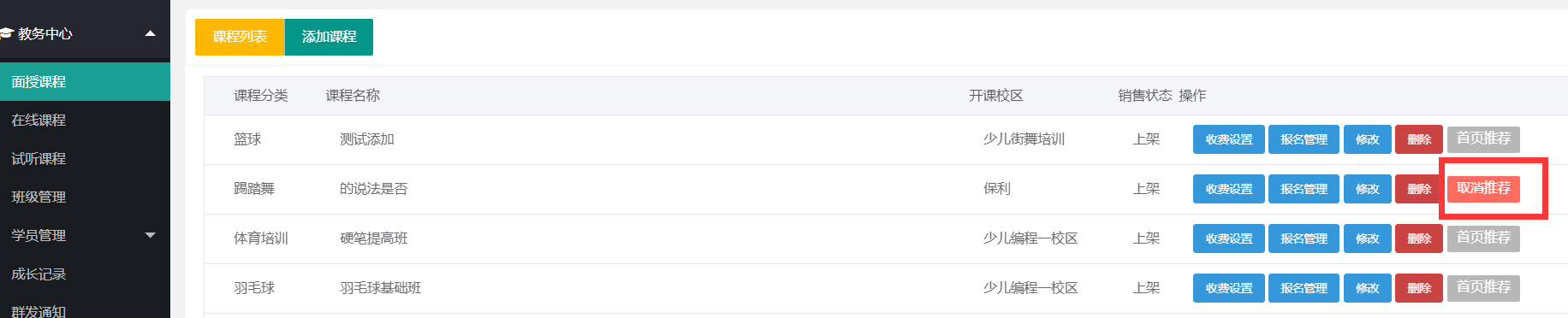Viewport: 1568px width, 318px height.
Task: Go to 试听课程 in sidebar
Action: pos(85,159)
